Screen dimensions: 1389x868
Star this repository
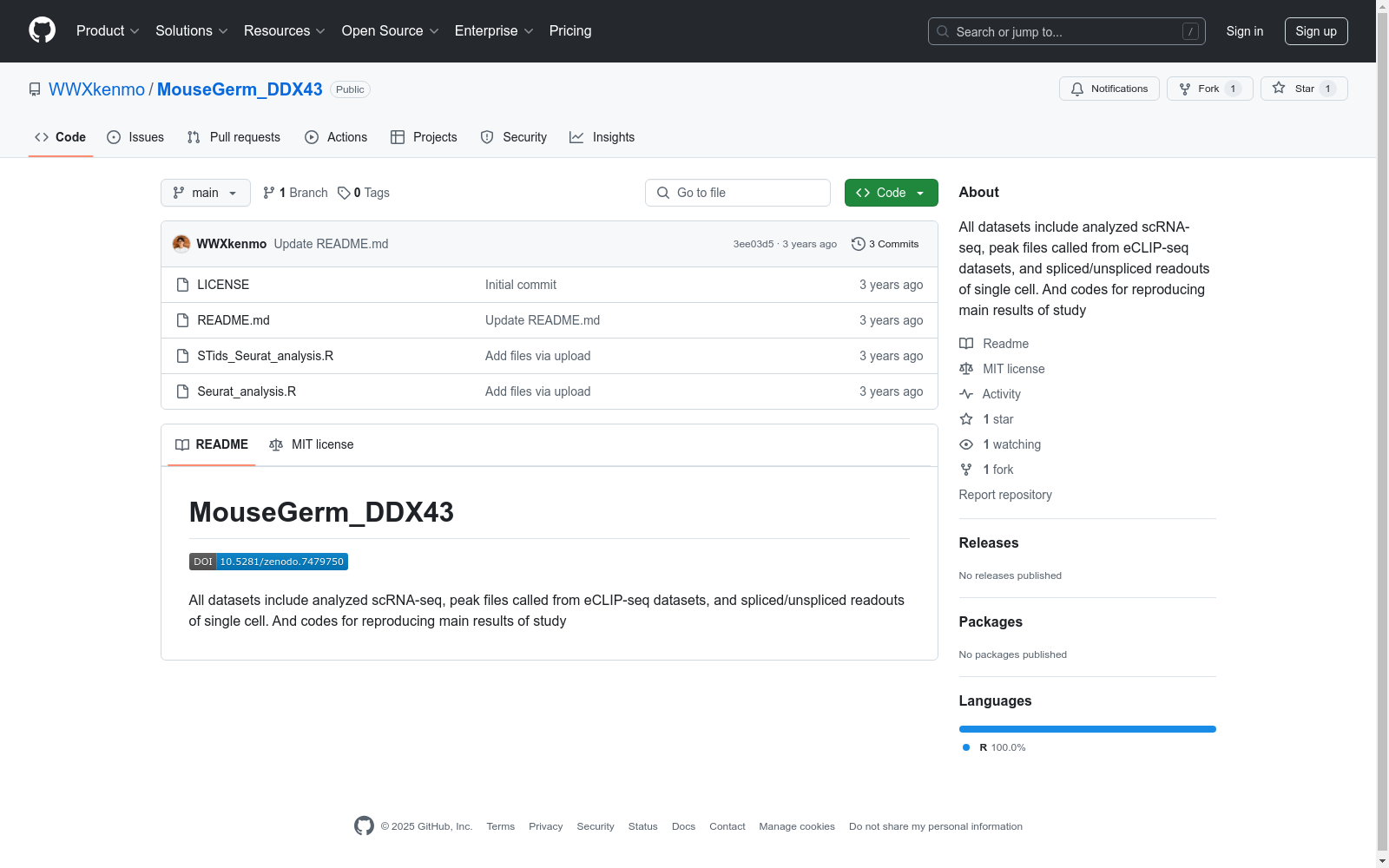click(x=1304, y=89)
